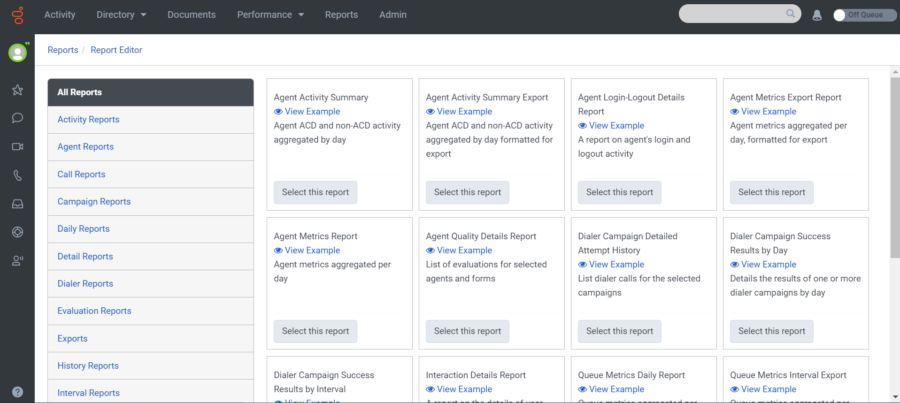Select this report for Agent Metrics Export Report
This screenshot has height=403, width=900.
771,192
